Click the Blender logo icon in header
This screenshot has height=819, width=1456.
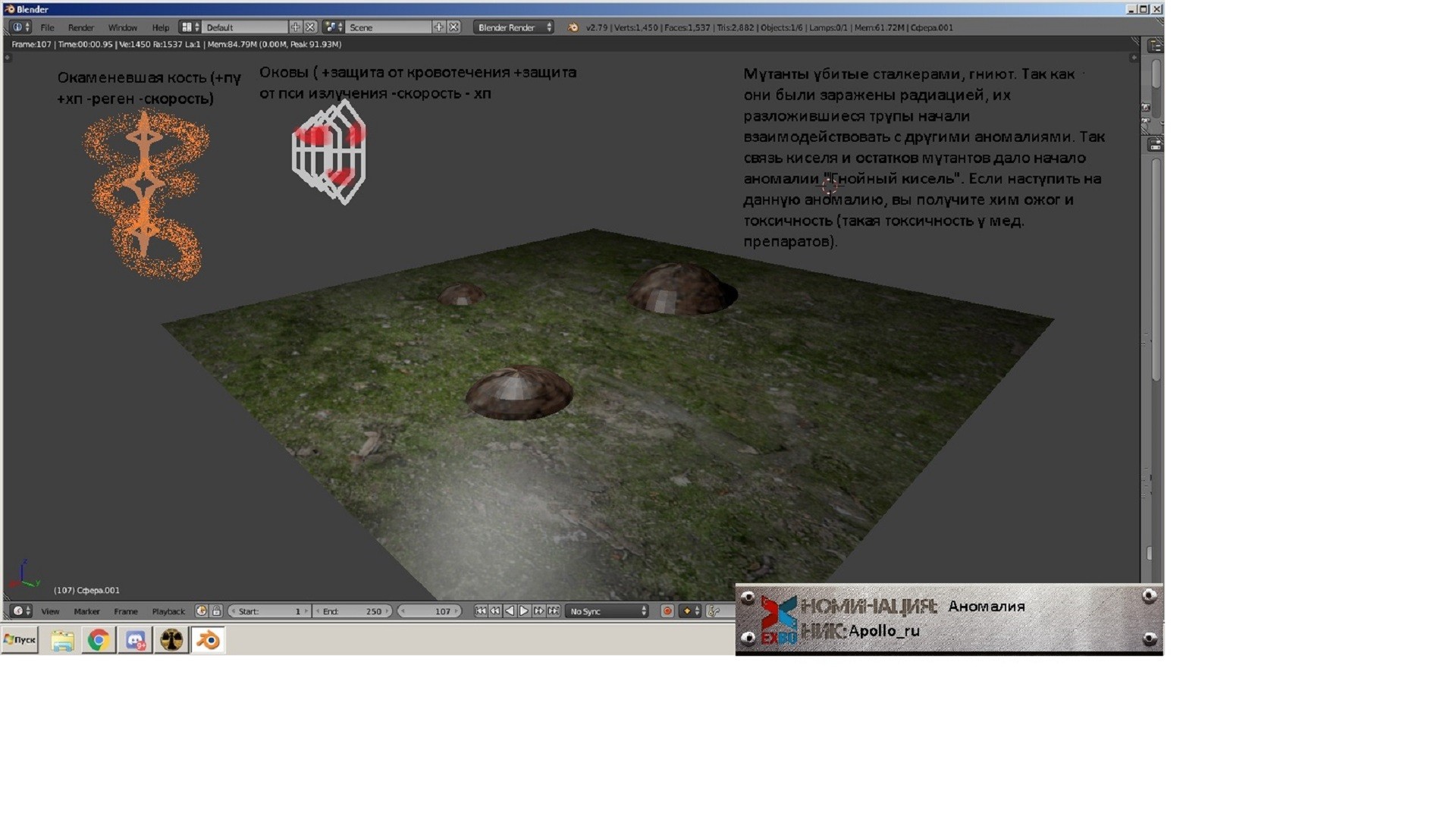pos(573,27)
